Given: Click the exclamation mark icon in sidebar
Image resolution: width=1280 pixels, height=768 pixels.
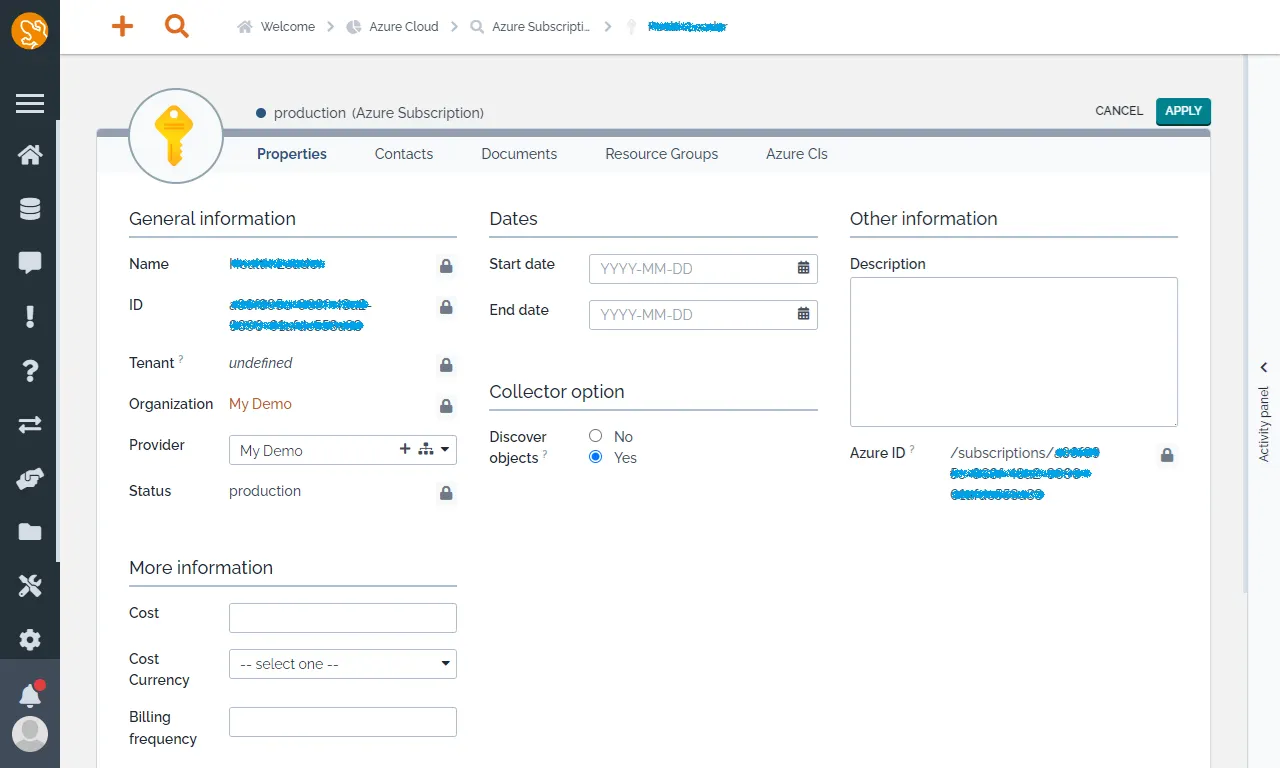Looking at the screenshot, I should pos(30,317).
